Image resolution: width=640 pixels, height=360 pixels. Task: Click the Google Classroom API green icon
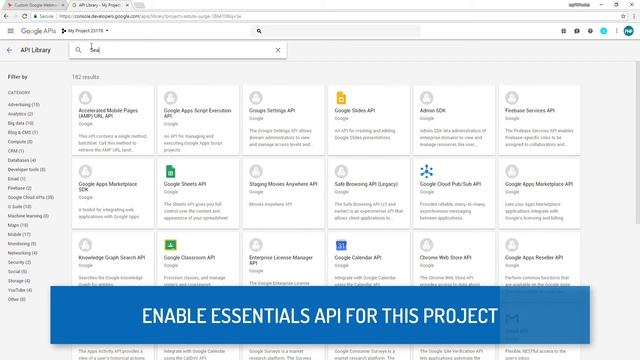click(x=171, y=245)
